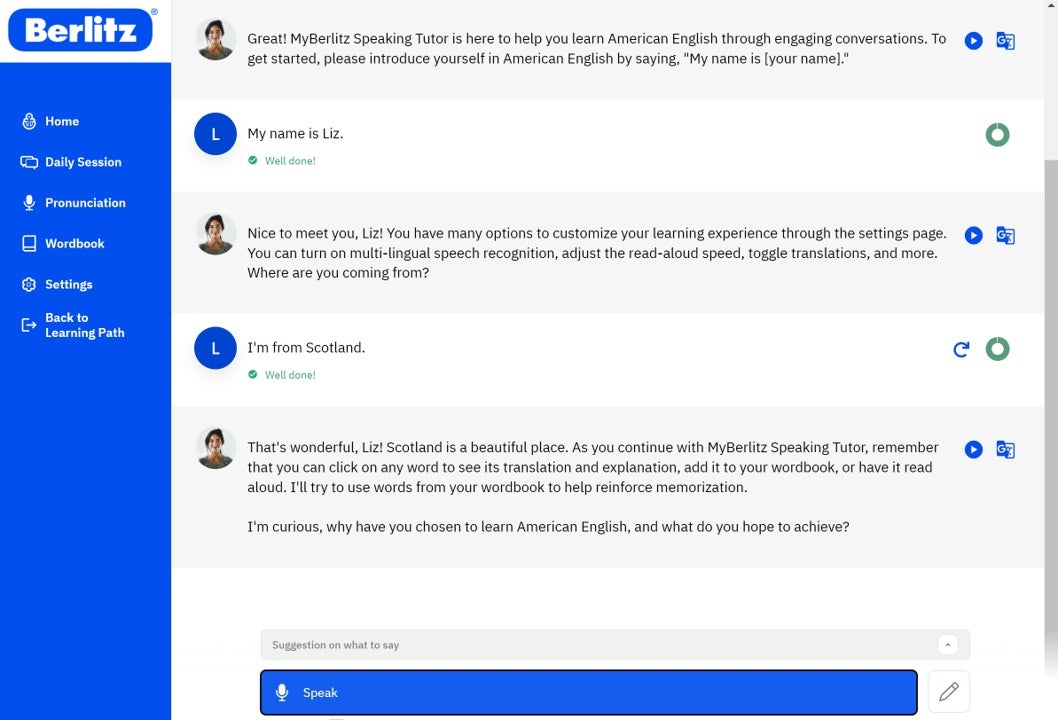Viewport: 1058px width, 720px height.
Task: Open the Pronunciation section
Action: (84, 203)
